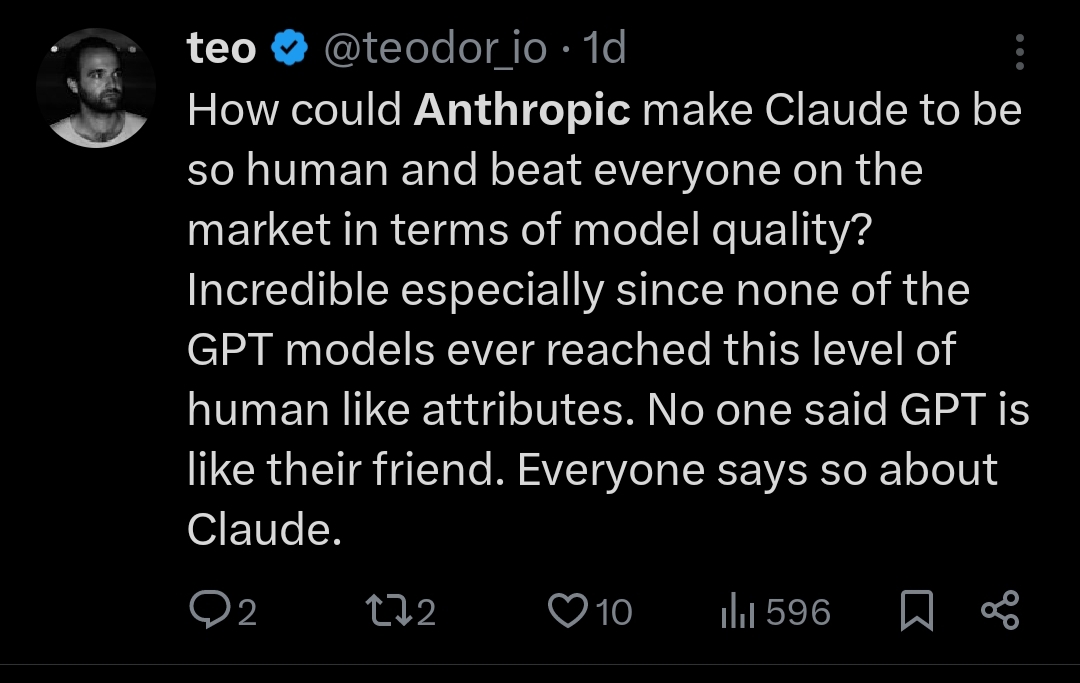Click the "1d" post timestamp

point(604,49)
